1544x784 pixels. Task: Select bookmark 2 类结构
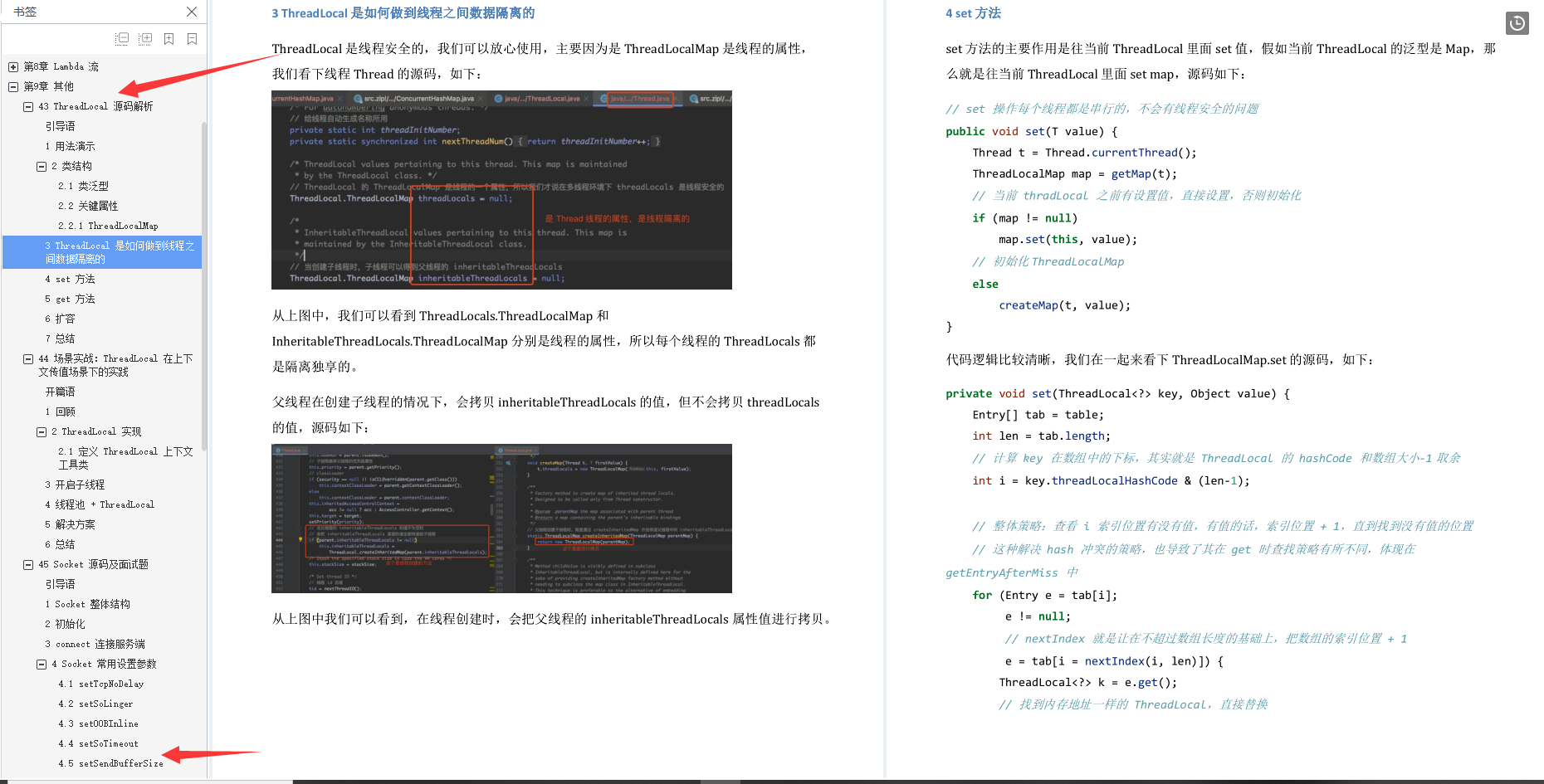pos(71,166)
